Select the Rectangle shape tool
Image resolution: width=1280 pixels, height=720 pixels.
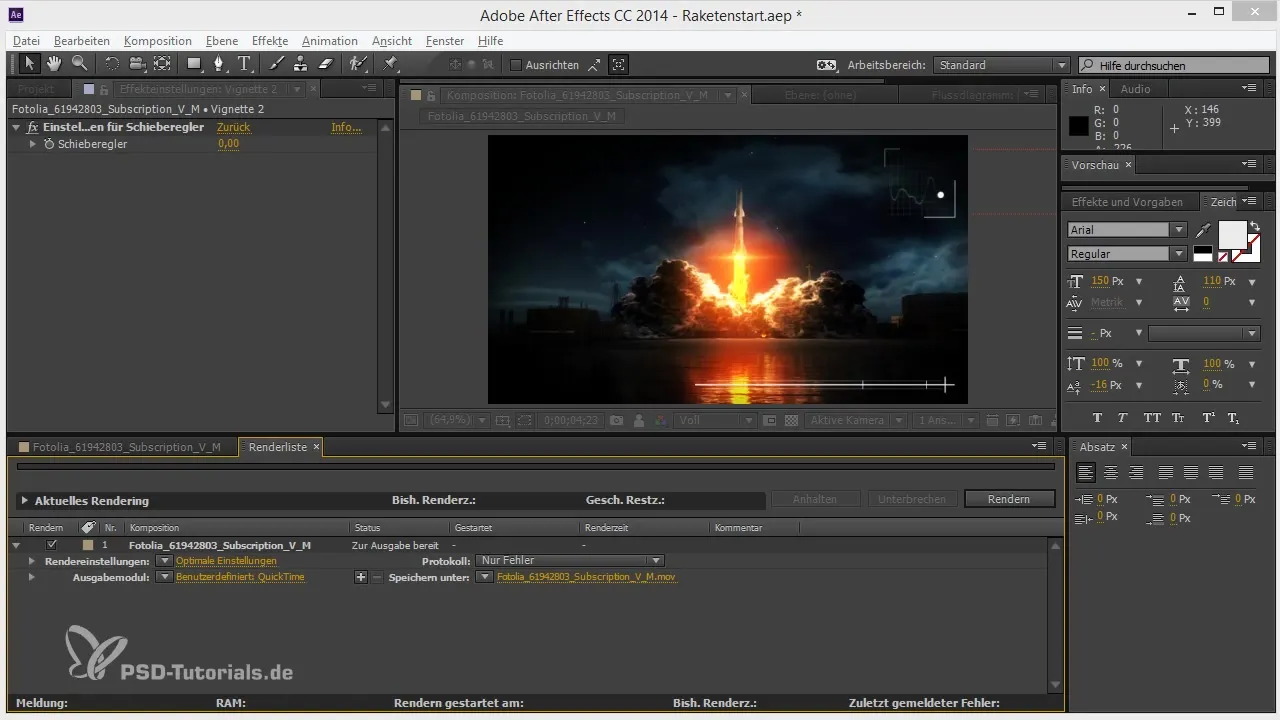click(x=194, y=64)
